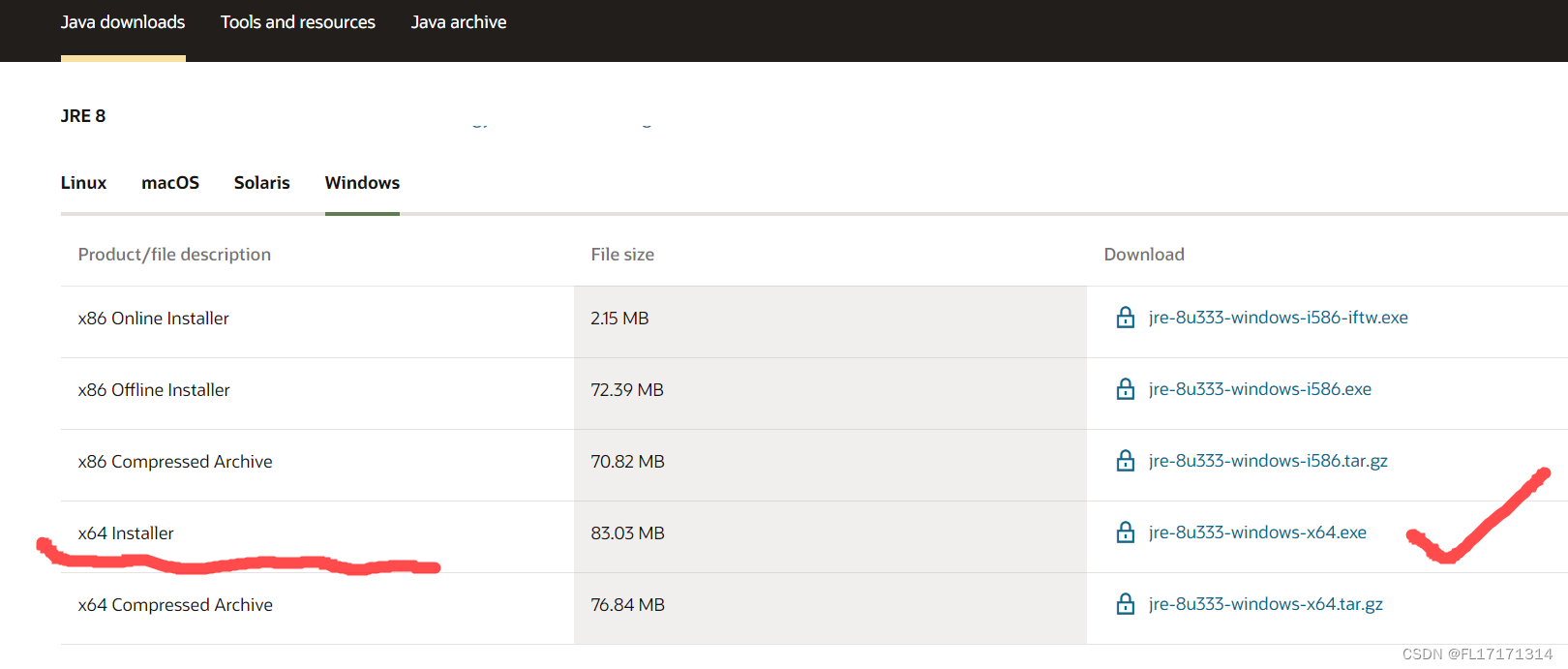
Task: Click the 2.15 MB file size
Action: [x=619, y=319]
